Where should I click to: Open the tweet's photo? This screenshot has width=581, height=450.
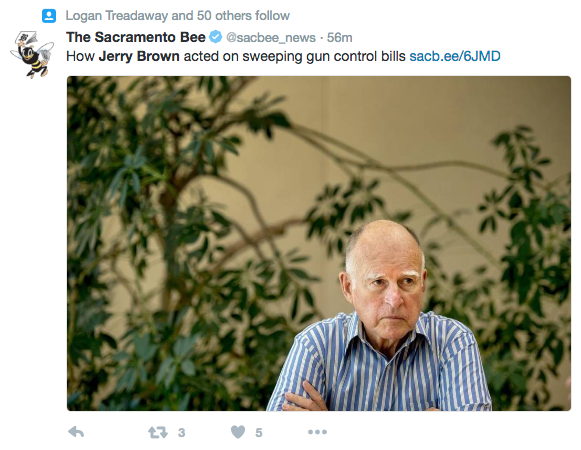tap(319, 243)
